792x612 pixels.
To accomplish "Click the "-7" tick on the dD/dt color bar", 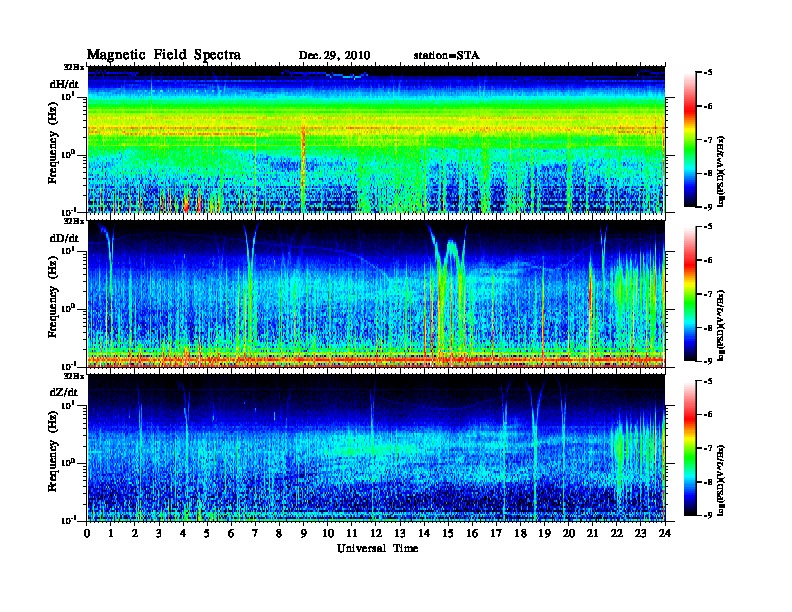I will tap(708, 294).
